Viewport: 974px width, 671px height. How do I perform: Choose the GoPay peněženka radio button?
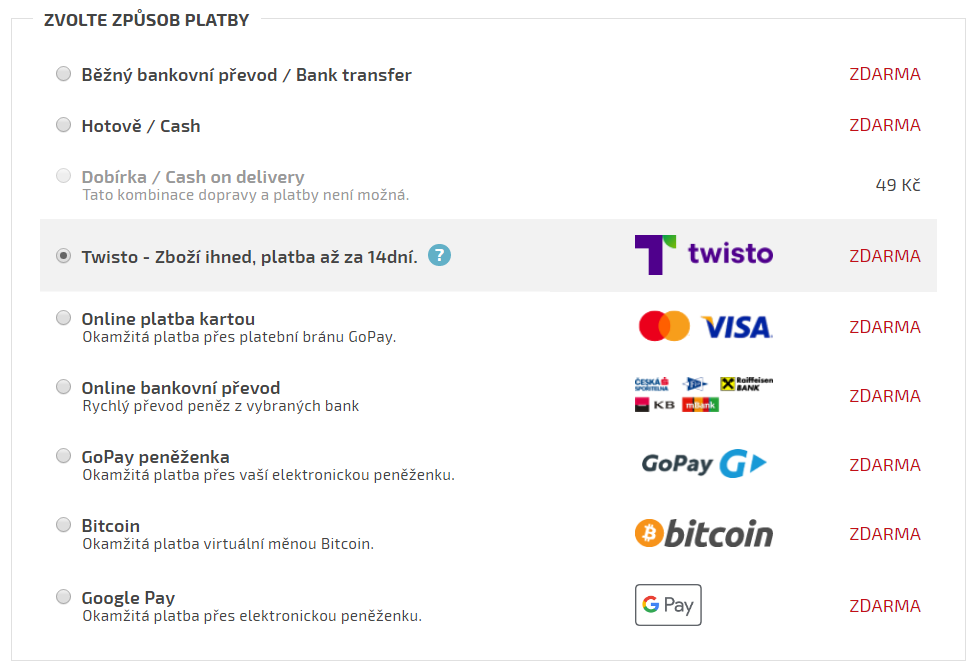tap(63, 456)
